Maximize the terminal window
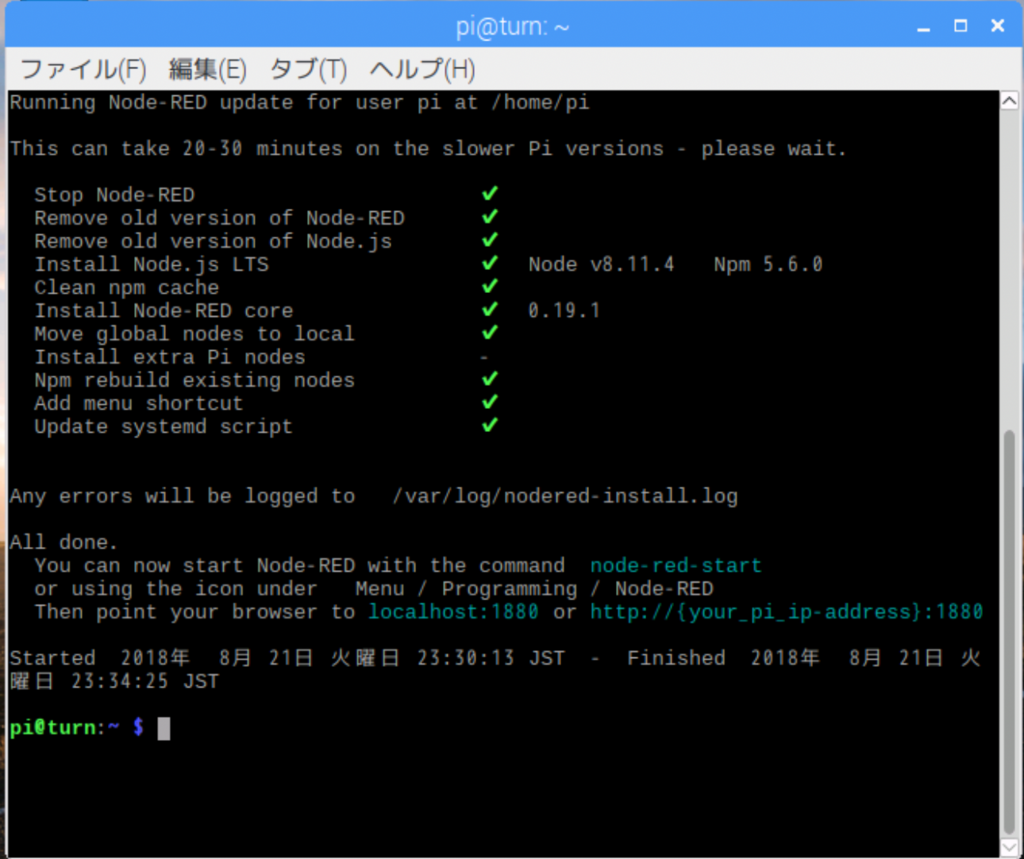1024x859 pixels. click(961, 26)
